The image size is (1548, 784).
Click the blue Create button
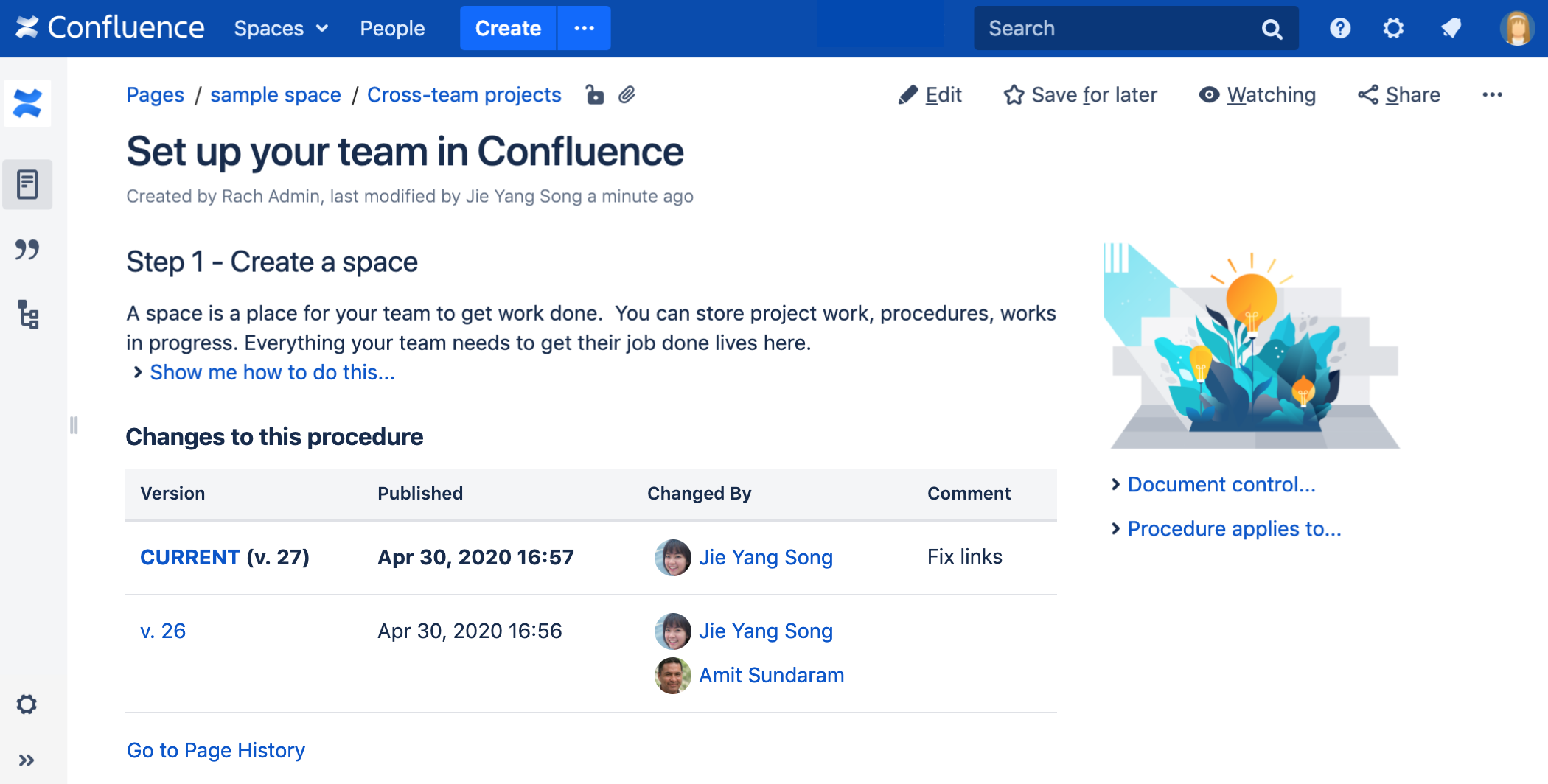[x=508, y=29]
